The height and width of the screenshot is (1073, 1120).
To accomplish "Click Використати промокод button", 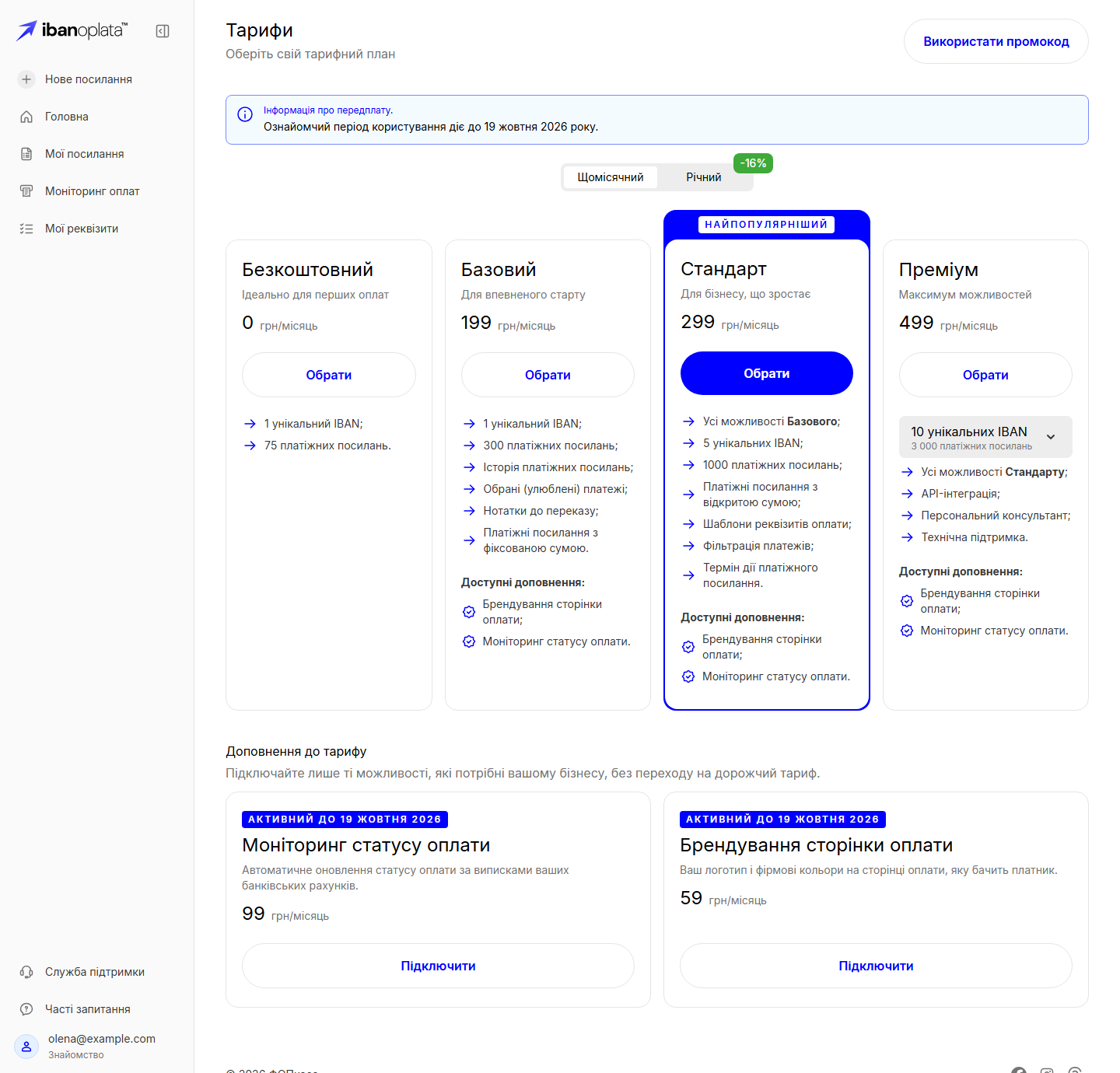I will click(x=996, y=41).
